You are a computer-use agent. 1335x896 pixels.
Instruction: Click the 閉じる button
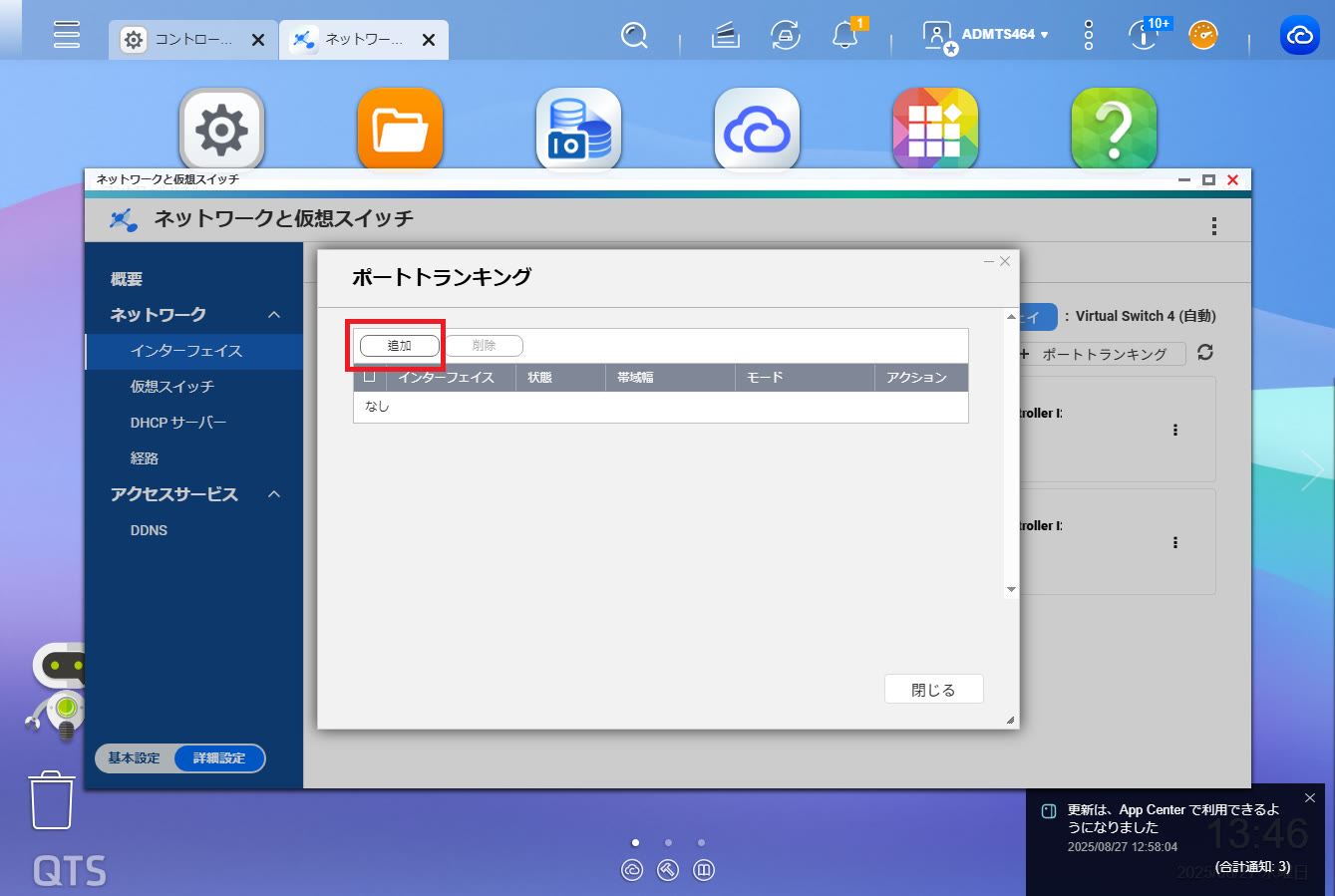pos(933,690)
